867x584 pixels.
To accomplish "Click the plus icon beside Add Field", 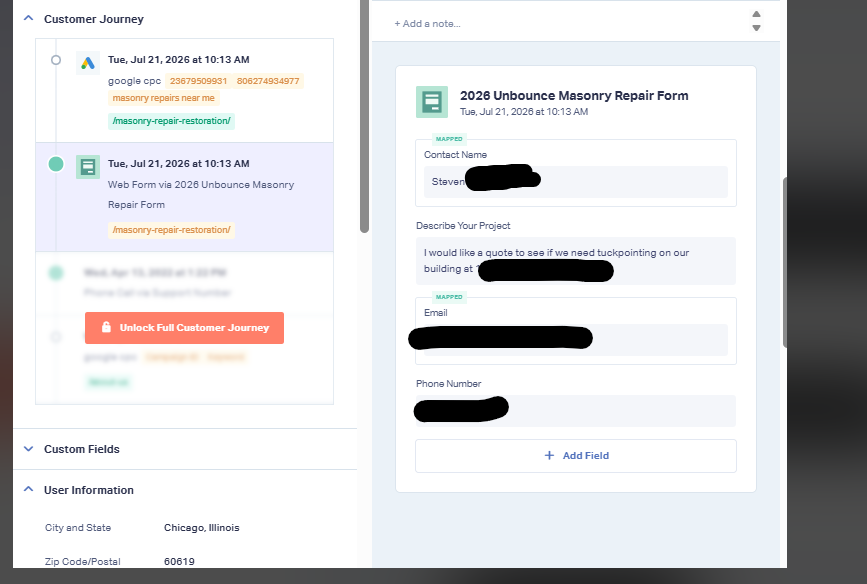I will click(x=549, y=455).
